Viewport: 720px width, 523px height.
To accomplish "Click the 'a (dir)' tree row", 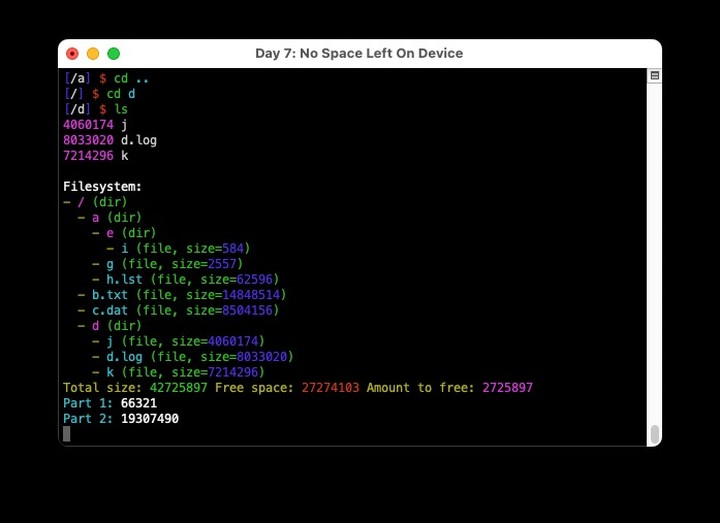I will [x=110, y=217].
